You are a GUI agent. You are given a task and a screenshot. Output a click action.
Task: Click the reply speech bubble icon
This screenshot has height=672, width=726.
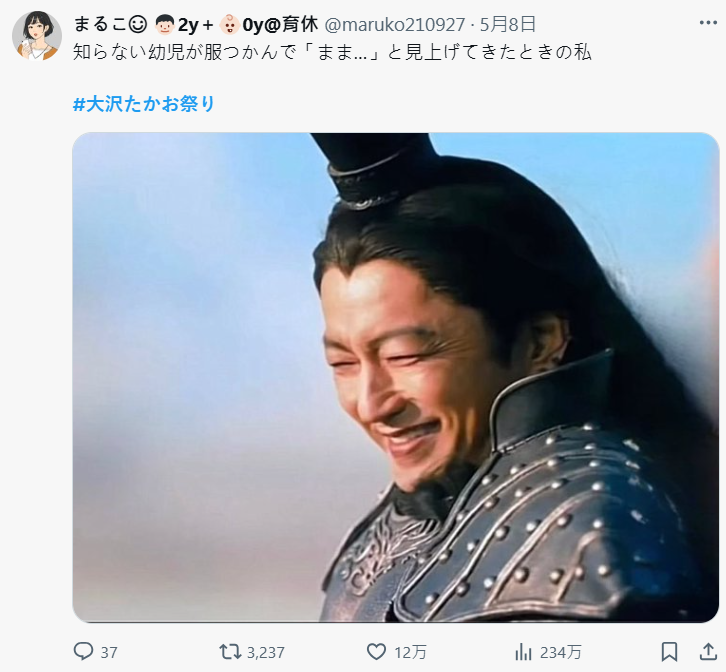pyautogui.click(x=83, y=652)
